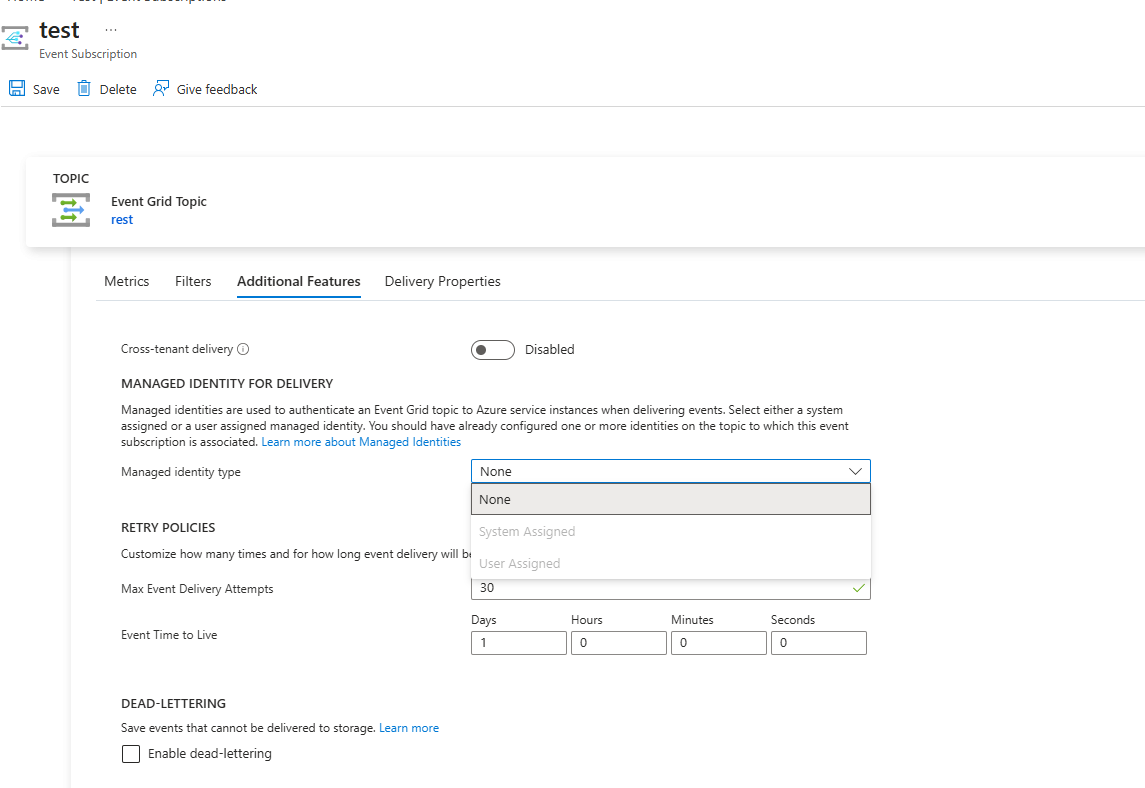Open the Delivery Properties tab
The image size is (1145, 788).
tap(443, 281)
